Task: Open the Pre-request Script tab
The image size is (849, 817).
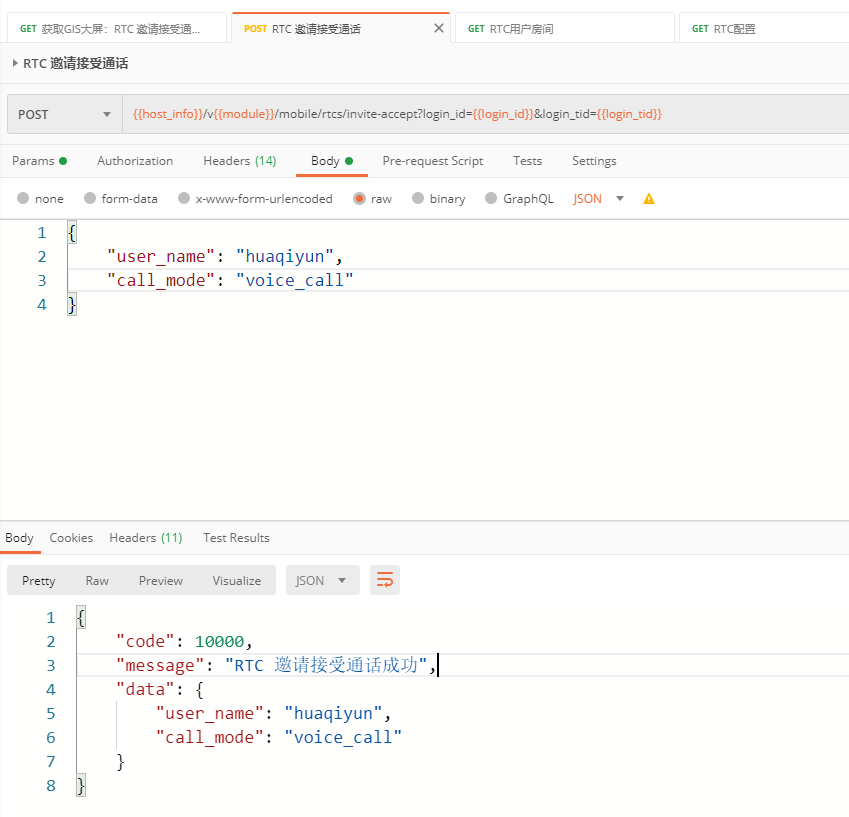Action: 432,161
